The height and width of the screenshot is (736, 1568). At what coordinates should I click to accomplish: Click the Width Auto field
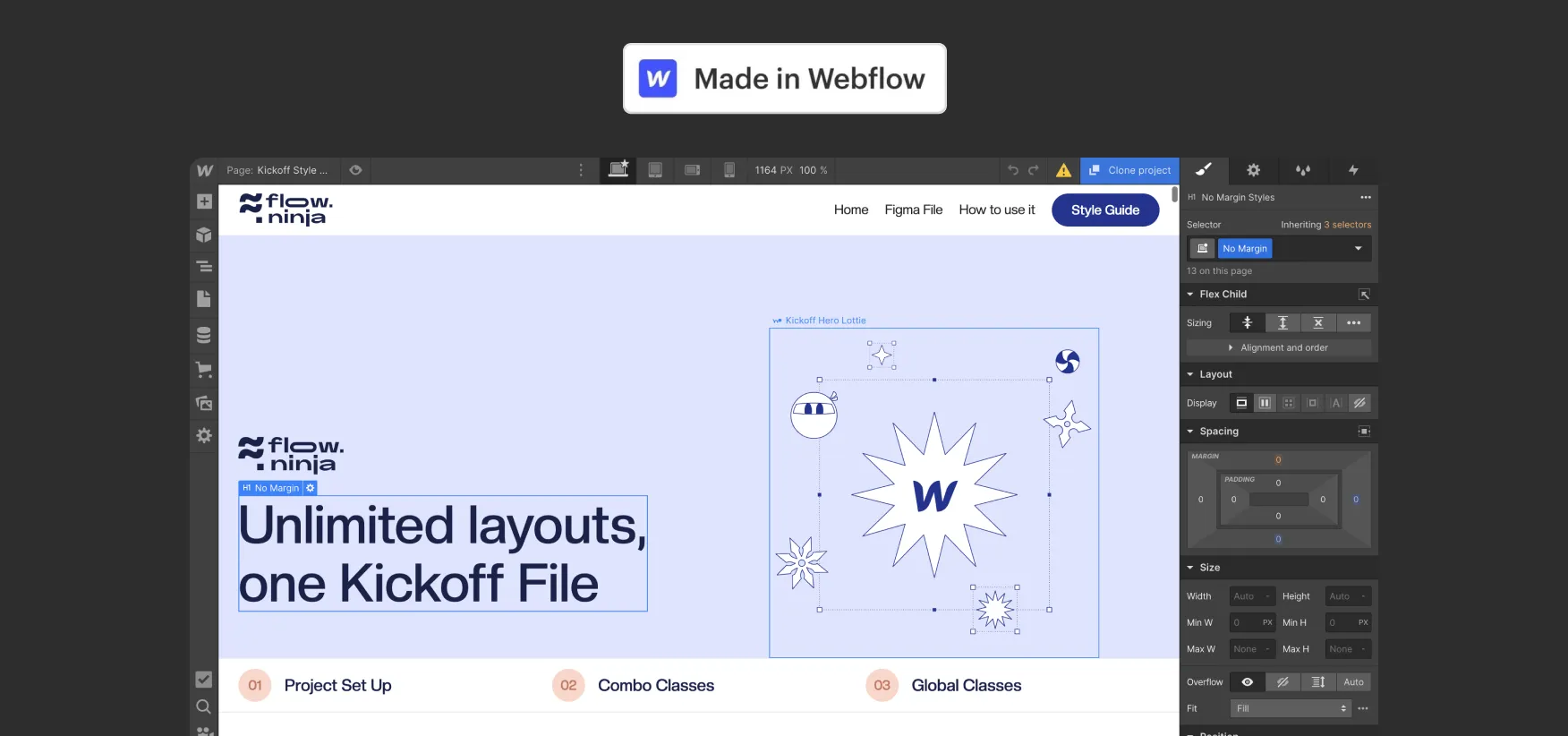click(1252, 596)
